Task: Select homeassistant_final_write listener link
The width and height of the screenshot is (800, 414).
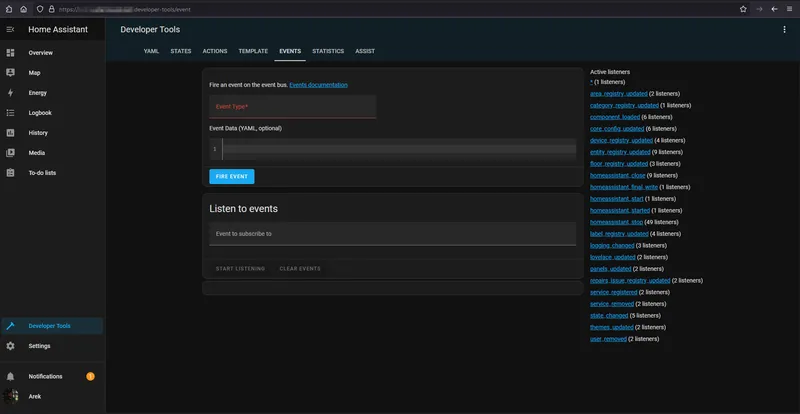Action: click(x=624, y=187)
